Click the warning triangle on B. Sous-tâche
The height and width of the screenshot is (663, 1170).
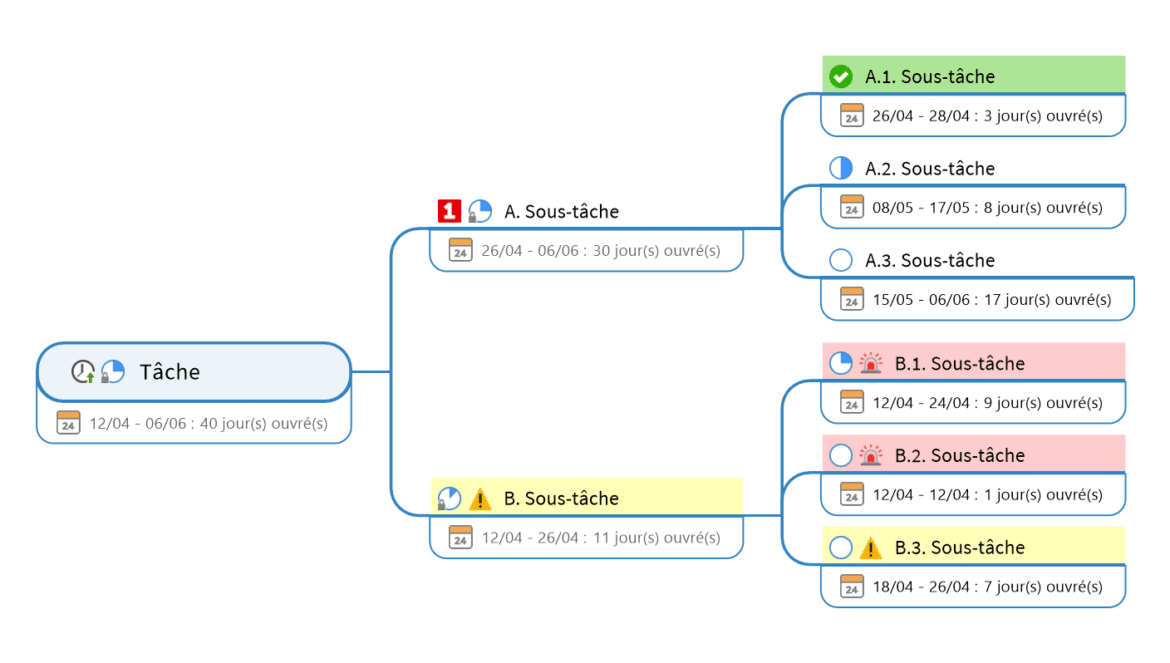pos(480,498)
